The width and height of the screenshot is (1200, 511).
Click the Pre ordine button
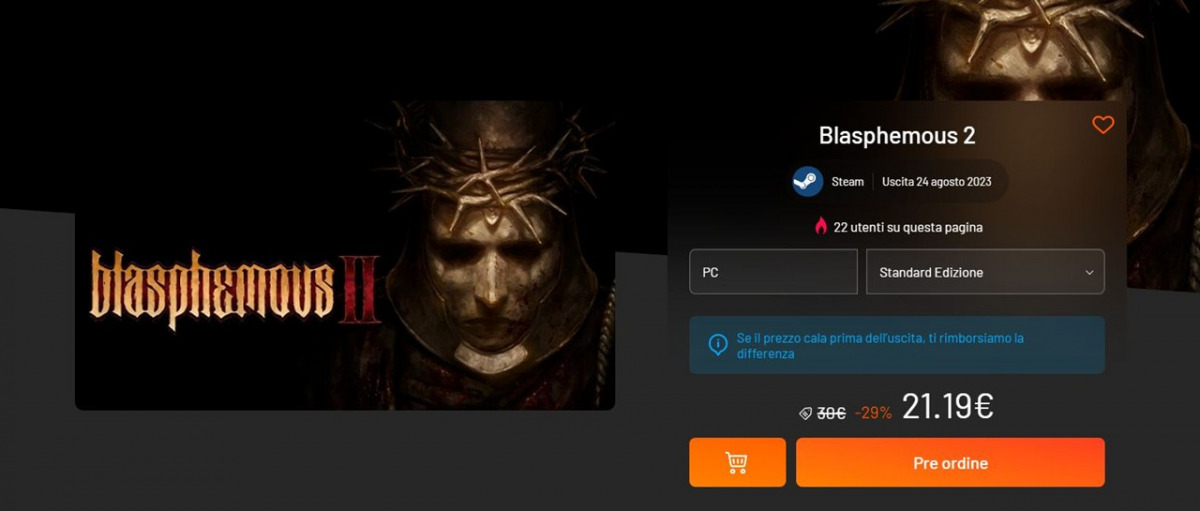pos(950,463)
